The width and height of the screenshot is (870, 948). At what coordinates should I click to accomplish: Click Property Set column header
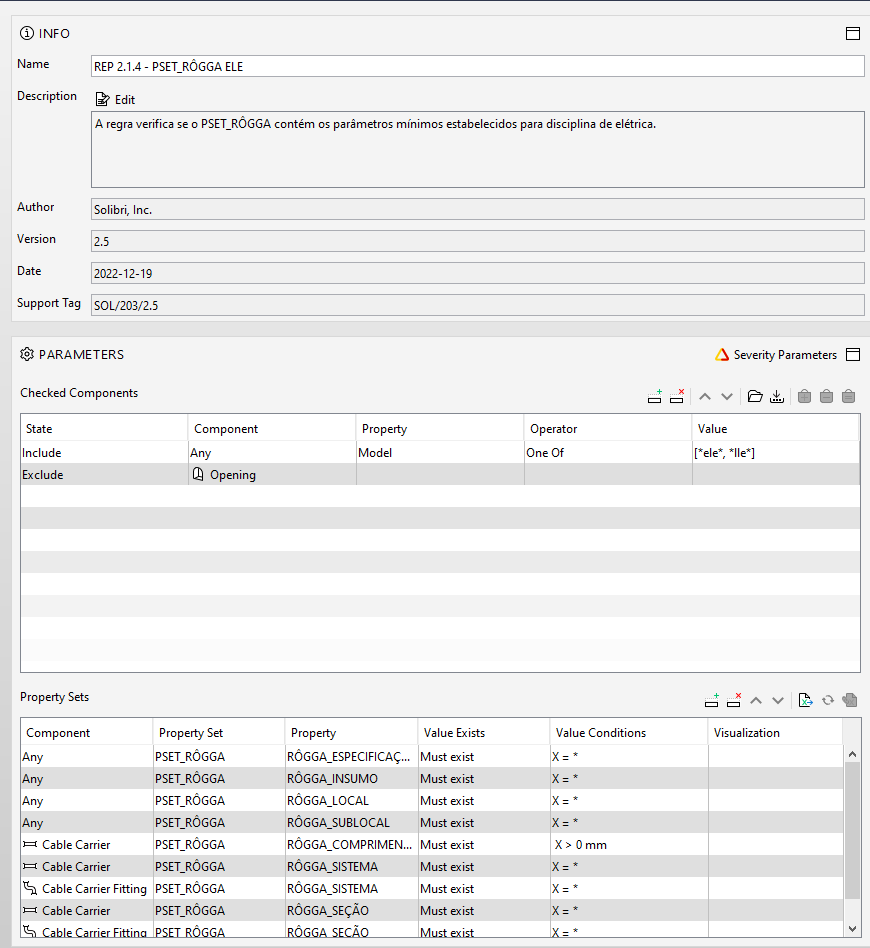pos(218,733)
